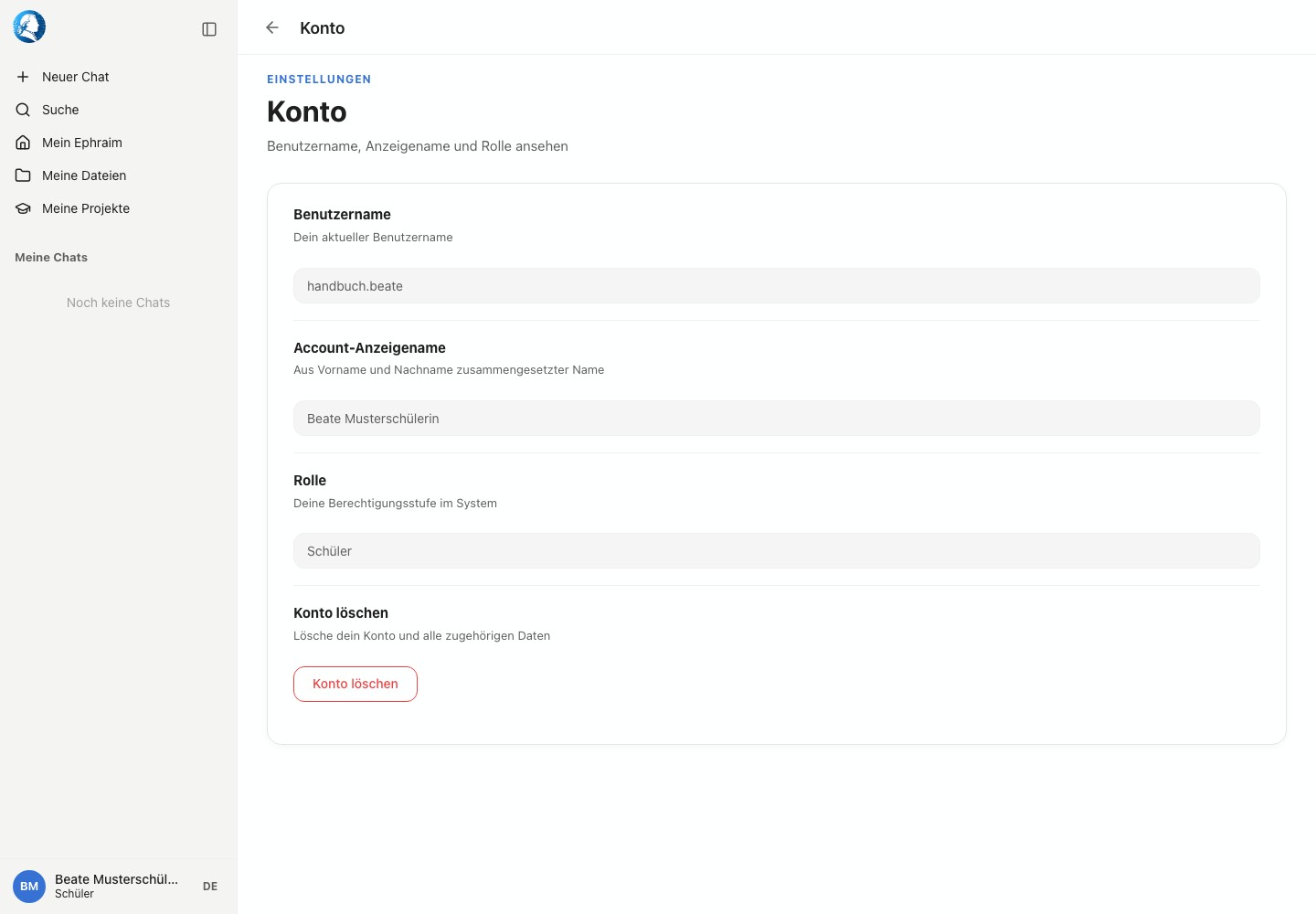This screenshot has height=914, width=1316.
Task: Click the Benutzername field handbuch.beate
Action: click(777, 286)
